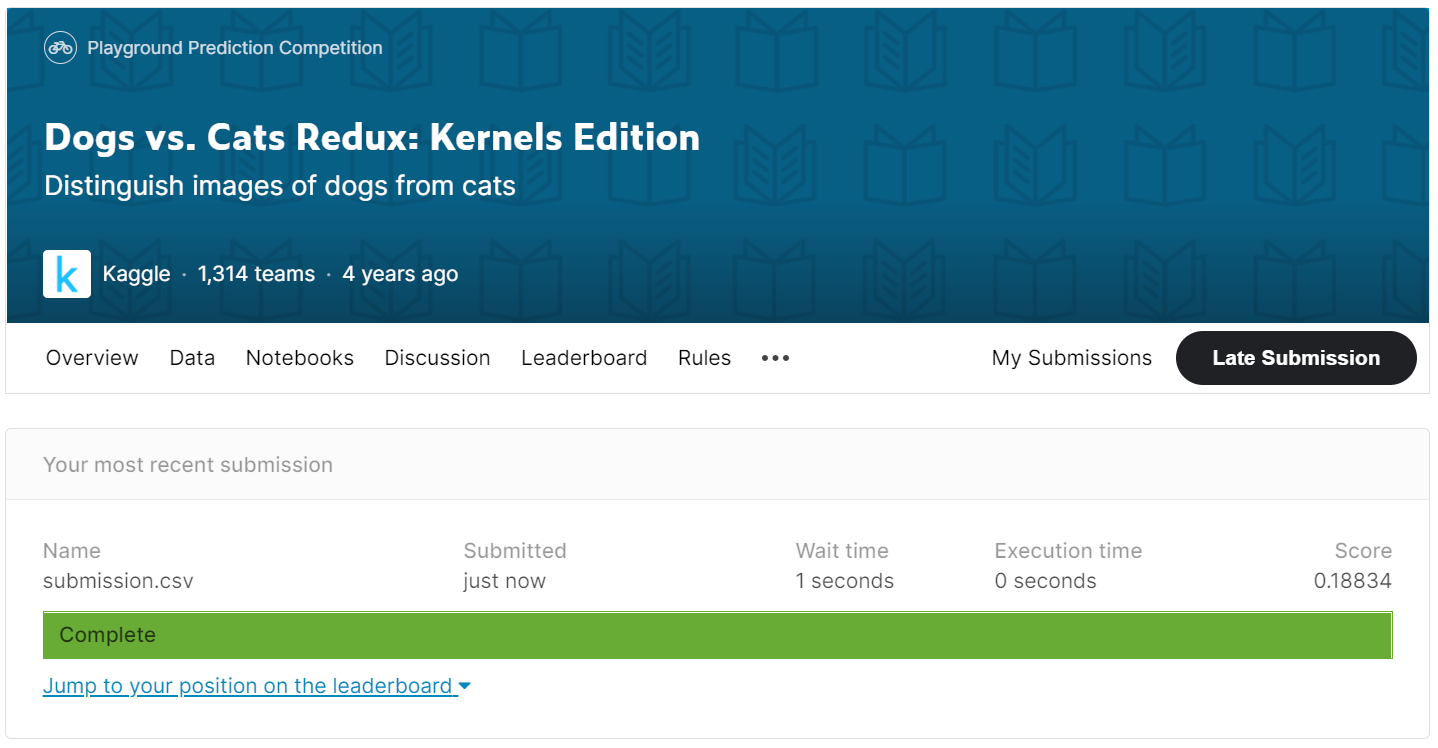Viewport: 1438px width, 748px height.
Task: Expand the leaderboard position dropdown arrow
Action: coord(464,686)
